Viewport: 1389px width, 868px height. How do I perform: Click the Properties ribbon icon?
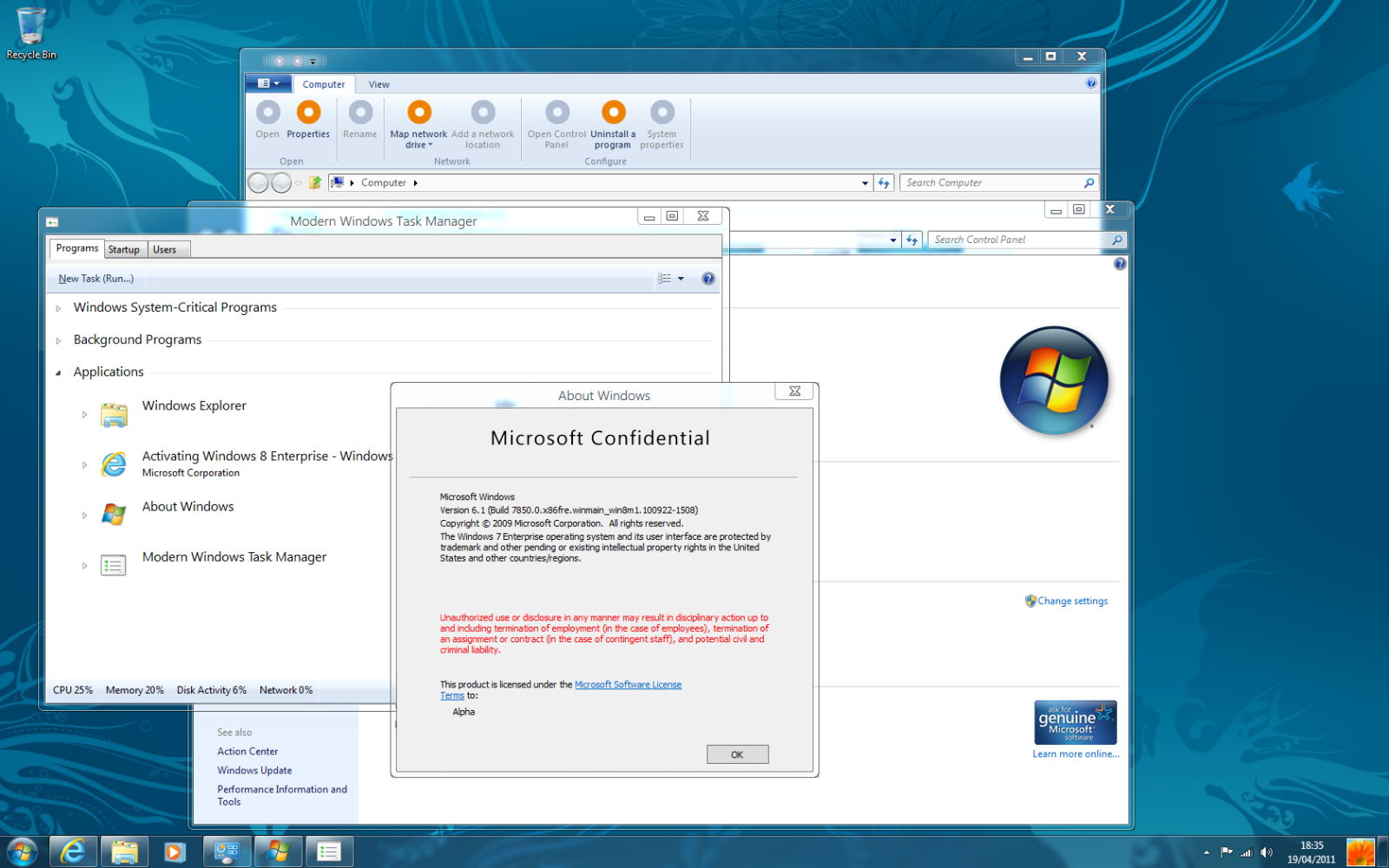pos(308,114)
